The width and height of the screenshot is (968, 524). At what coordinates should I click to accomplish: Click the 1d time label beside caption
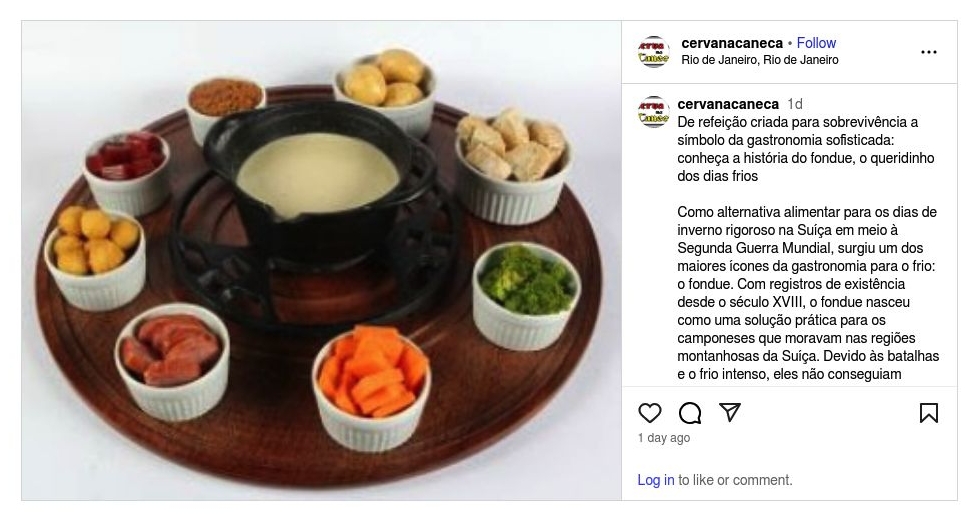pyautogui.click(x=795, y=104)
